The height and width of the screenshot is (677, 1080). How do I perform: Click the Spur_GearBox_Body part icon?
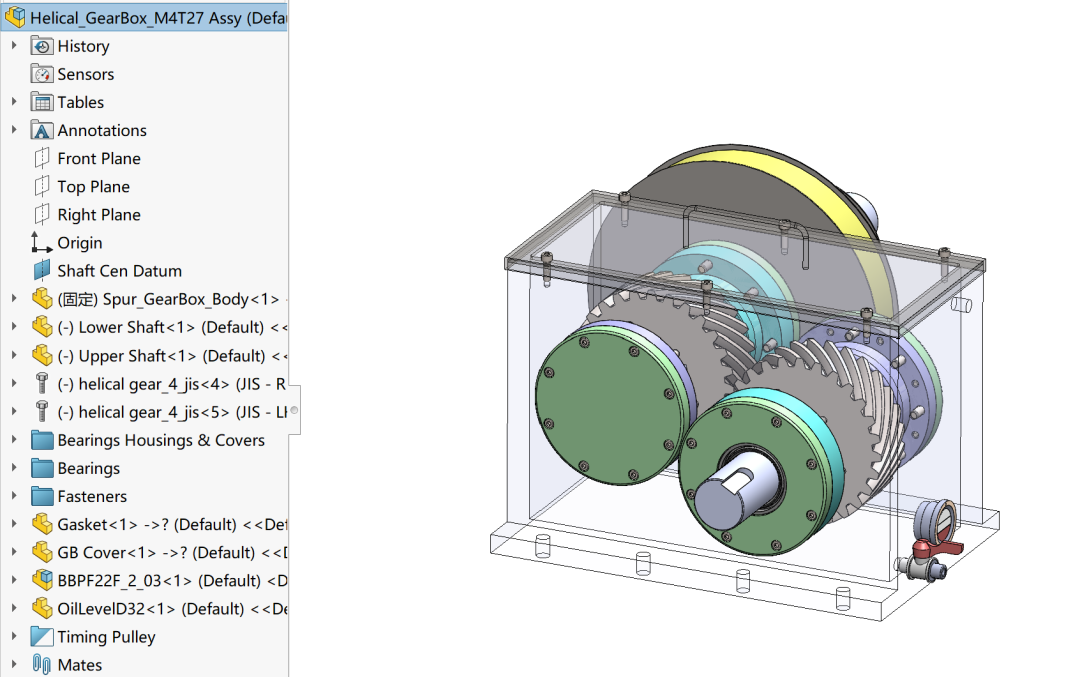pos(42,299)
